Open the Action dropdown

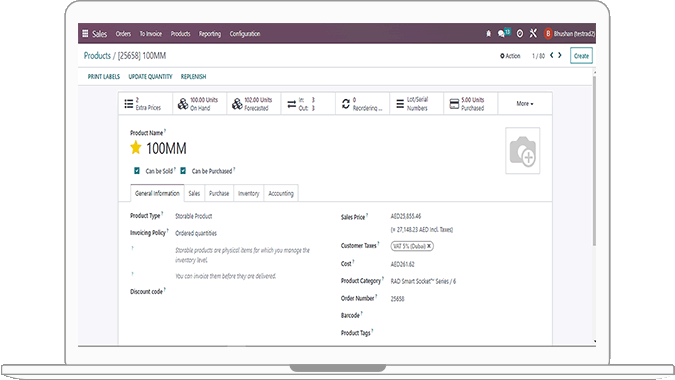[x=510, y=56]
